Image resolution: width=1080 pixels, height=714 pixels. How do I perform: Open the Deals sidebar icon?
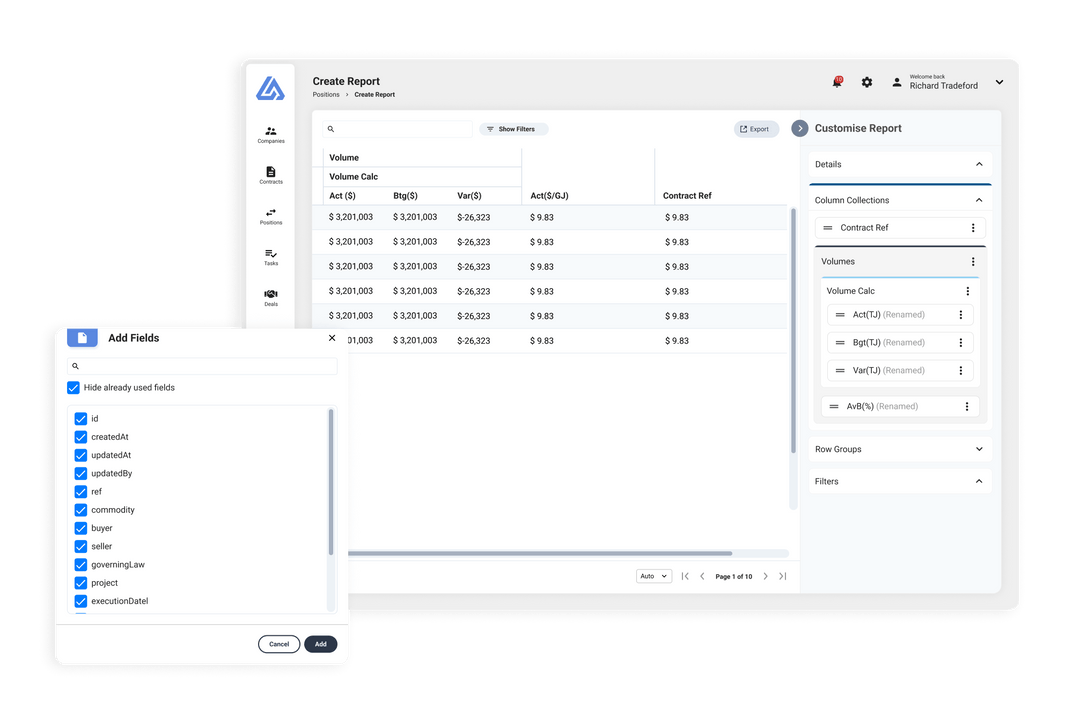click(270, 297)
